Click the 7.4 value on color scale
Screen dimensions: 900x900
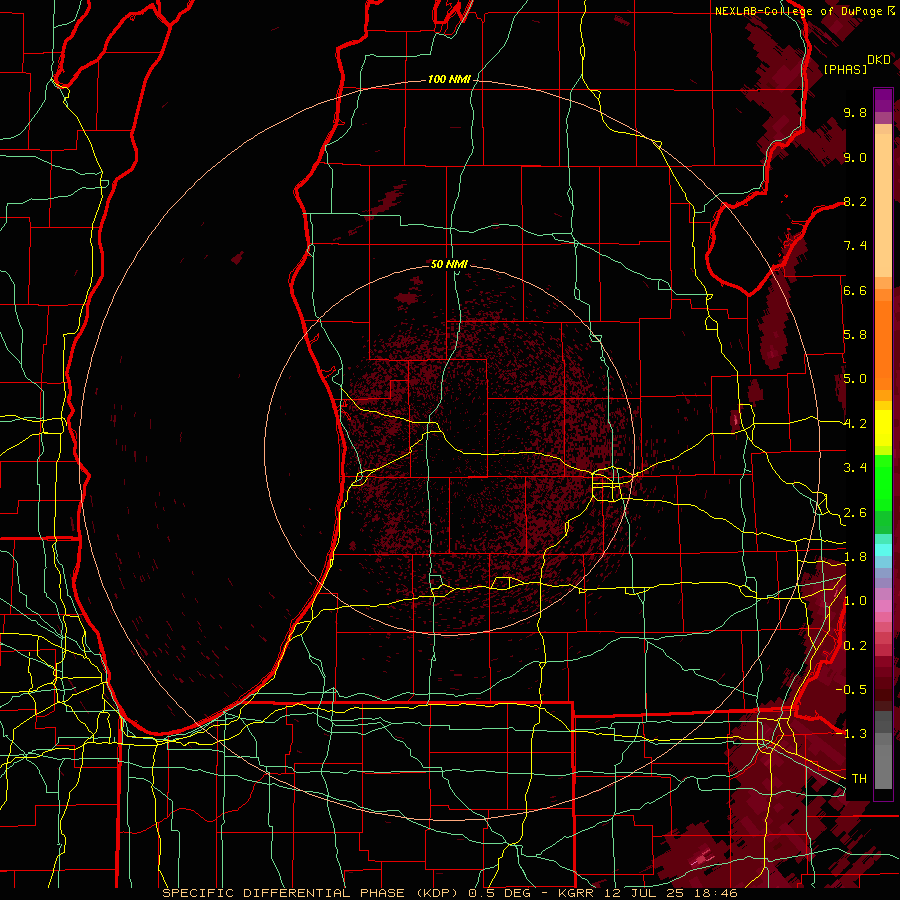pyautogui.click(x=855, y=246)
